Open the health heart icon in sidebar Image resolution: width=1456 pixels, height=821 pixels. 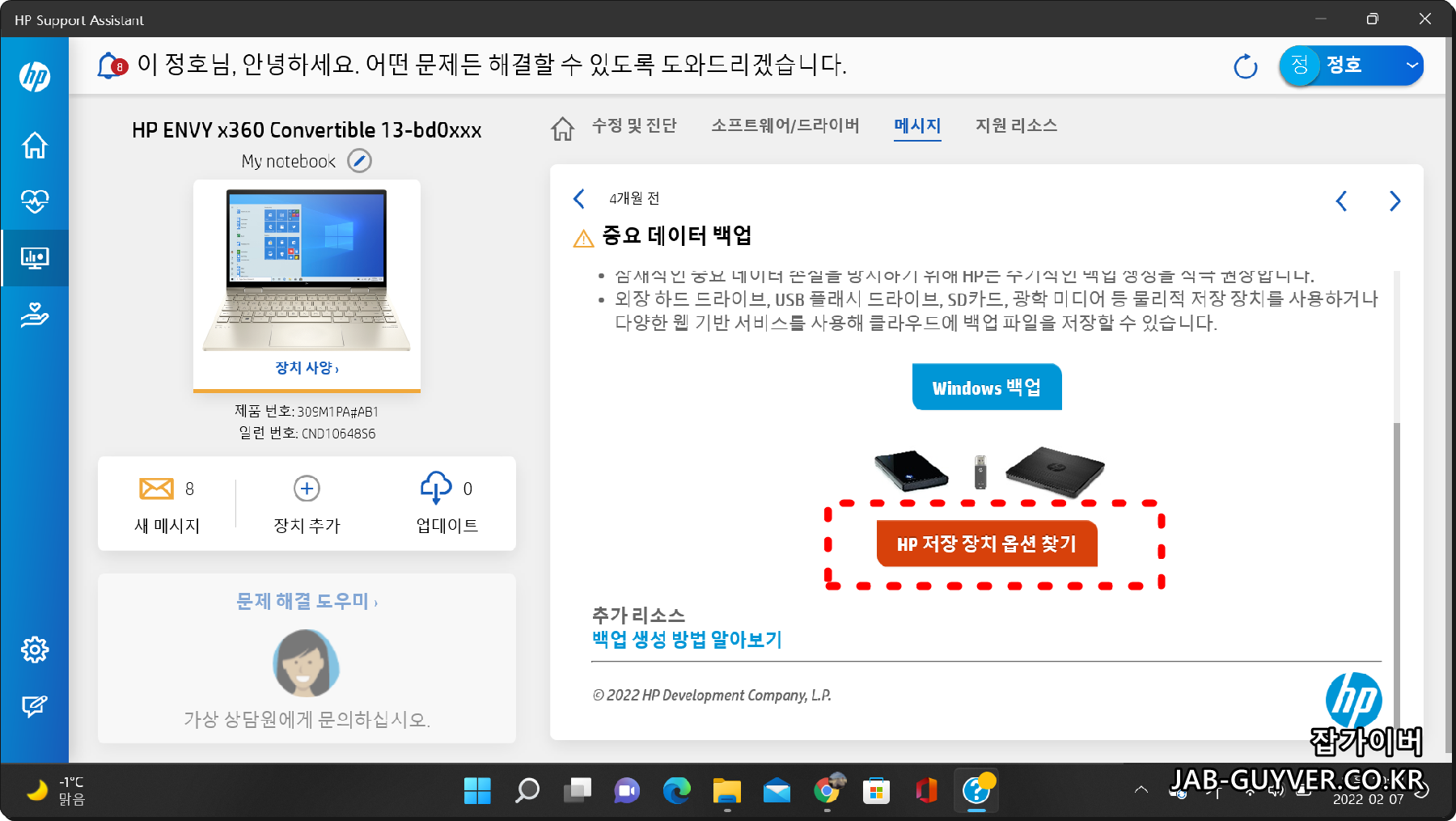tap(35, 201)
